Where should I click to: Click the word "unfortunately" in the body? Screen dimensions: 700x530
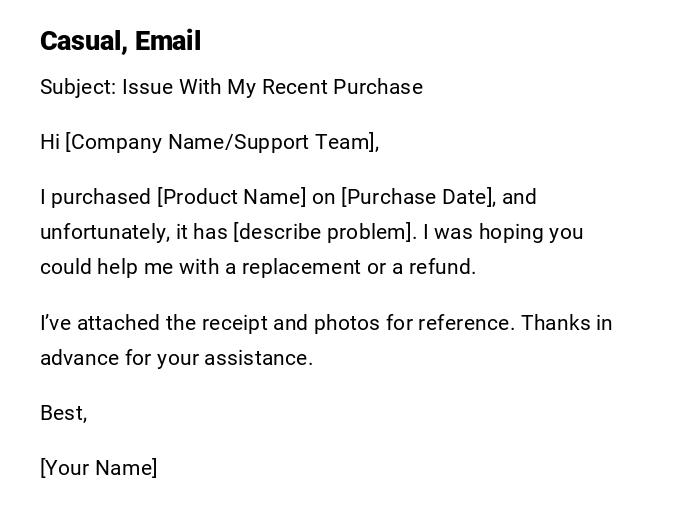103,232
